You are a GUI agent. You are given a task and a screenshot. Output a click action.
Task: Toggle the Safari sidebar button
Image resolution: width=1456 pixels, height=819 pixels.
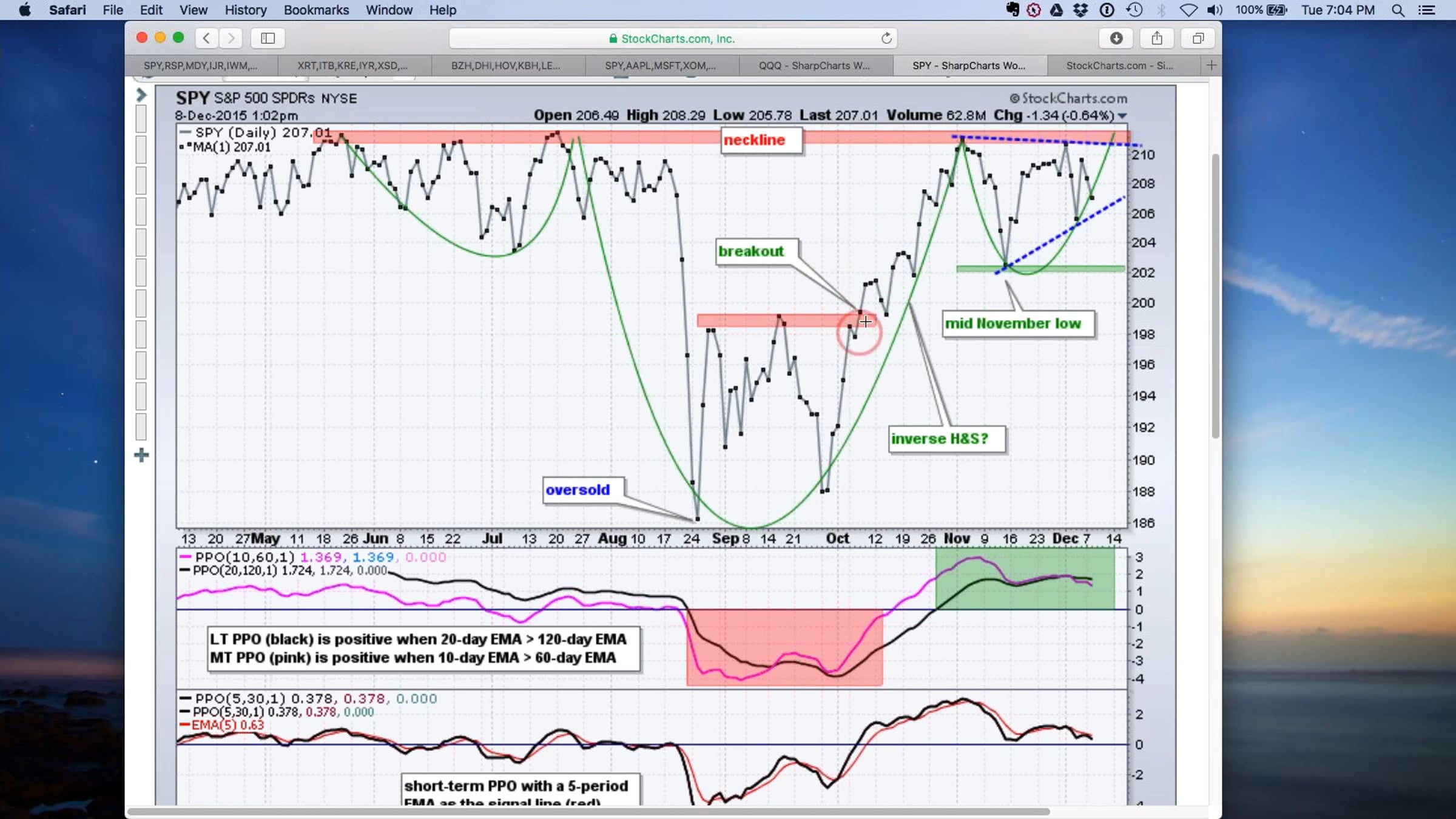point(268,38)
